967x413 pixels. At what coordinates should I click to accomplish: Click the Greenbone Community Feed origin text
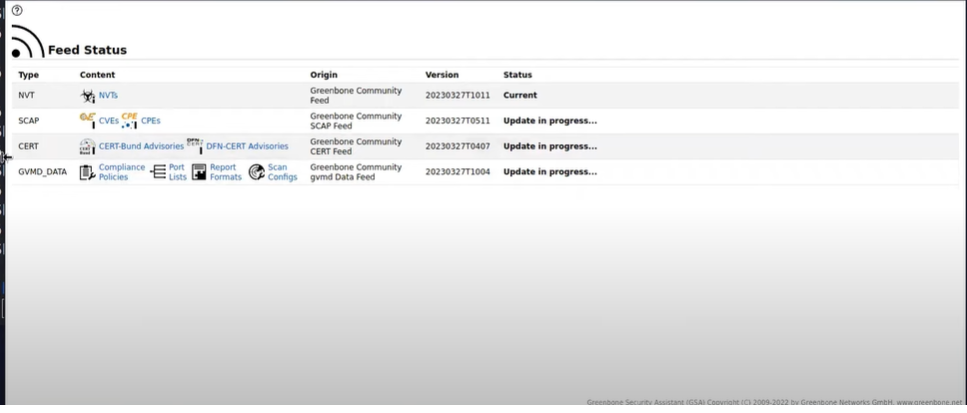[x=356, y=96]
